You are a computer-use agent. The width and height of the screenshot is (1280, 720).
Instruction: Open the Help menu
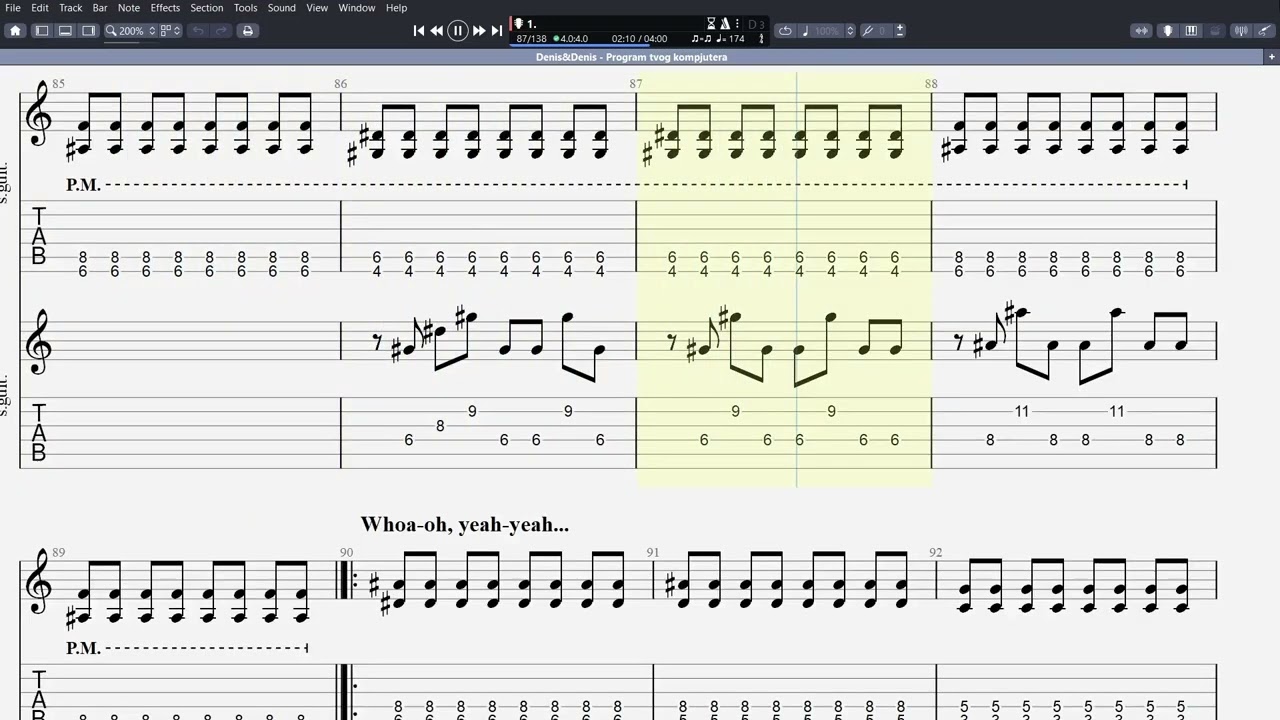coord(397,8)
